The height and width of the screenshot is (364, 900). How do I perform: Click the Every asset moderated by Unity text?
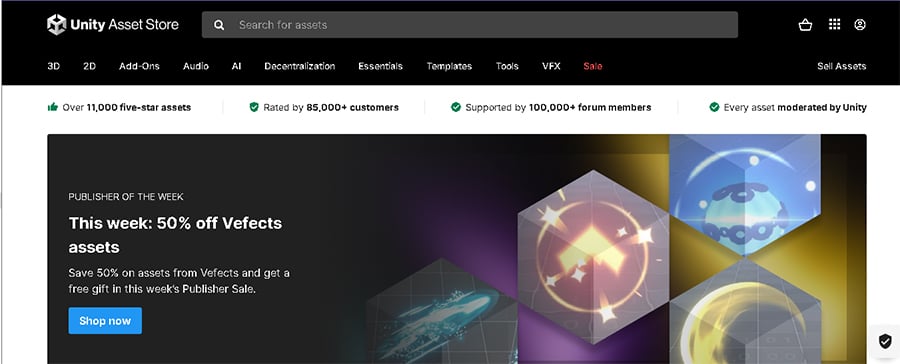tap(795, 107)
